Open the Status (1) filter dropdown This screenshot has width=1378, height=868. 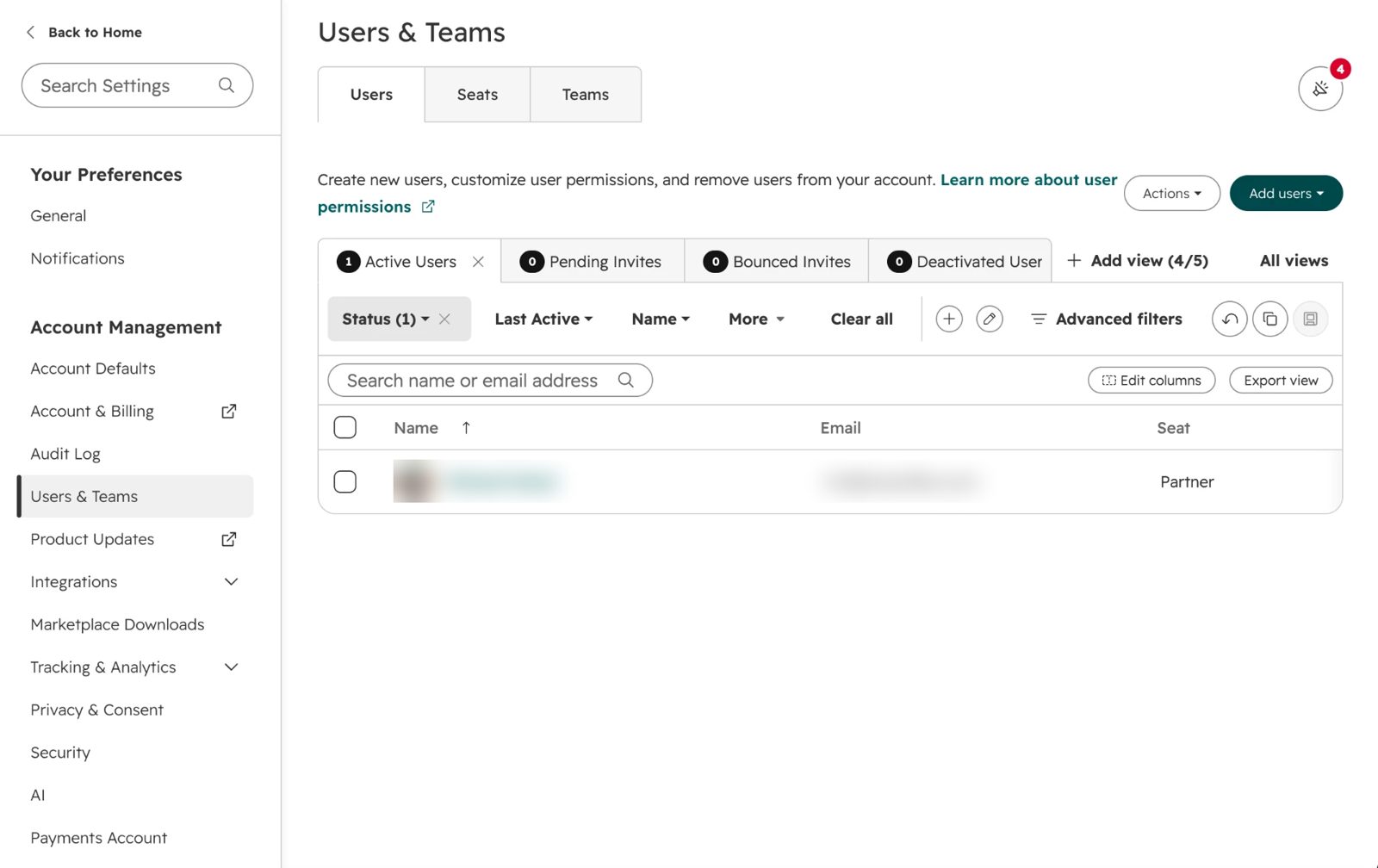(385, 319)
